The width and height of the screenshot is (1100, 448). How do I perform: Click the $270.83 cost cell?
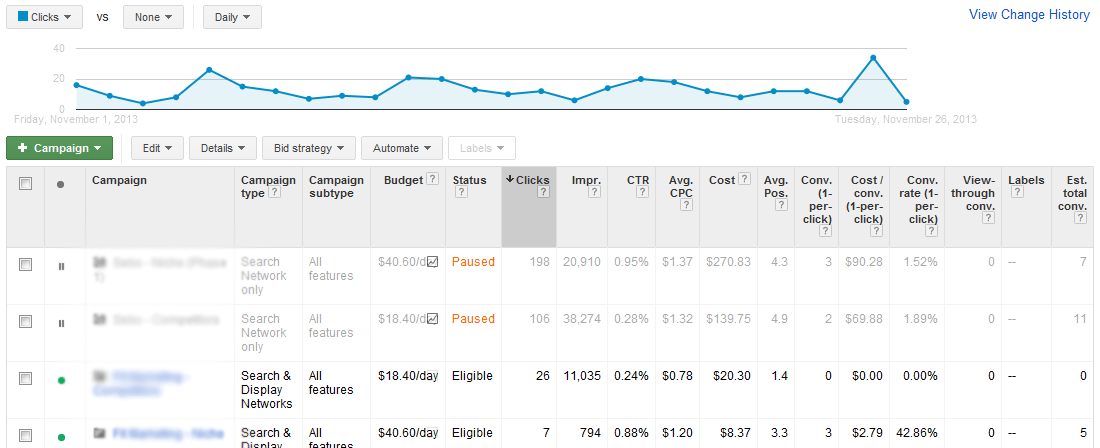[x=728, y=262]
